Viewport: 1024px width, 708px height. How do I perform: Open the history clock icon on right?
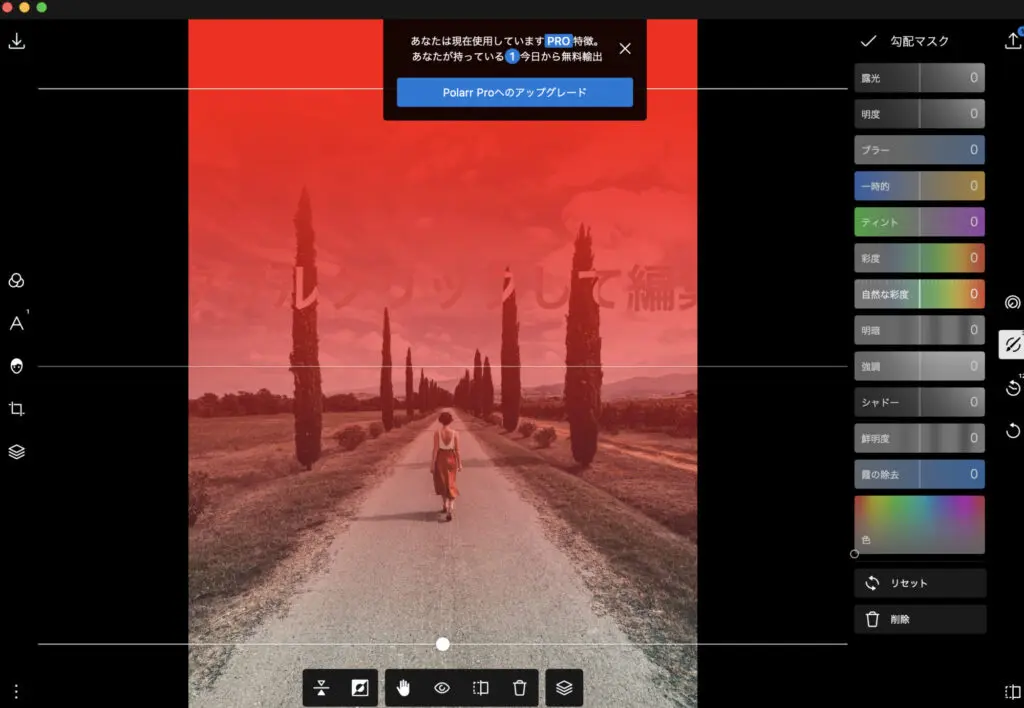click(x=1012, y=387)
